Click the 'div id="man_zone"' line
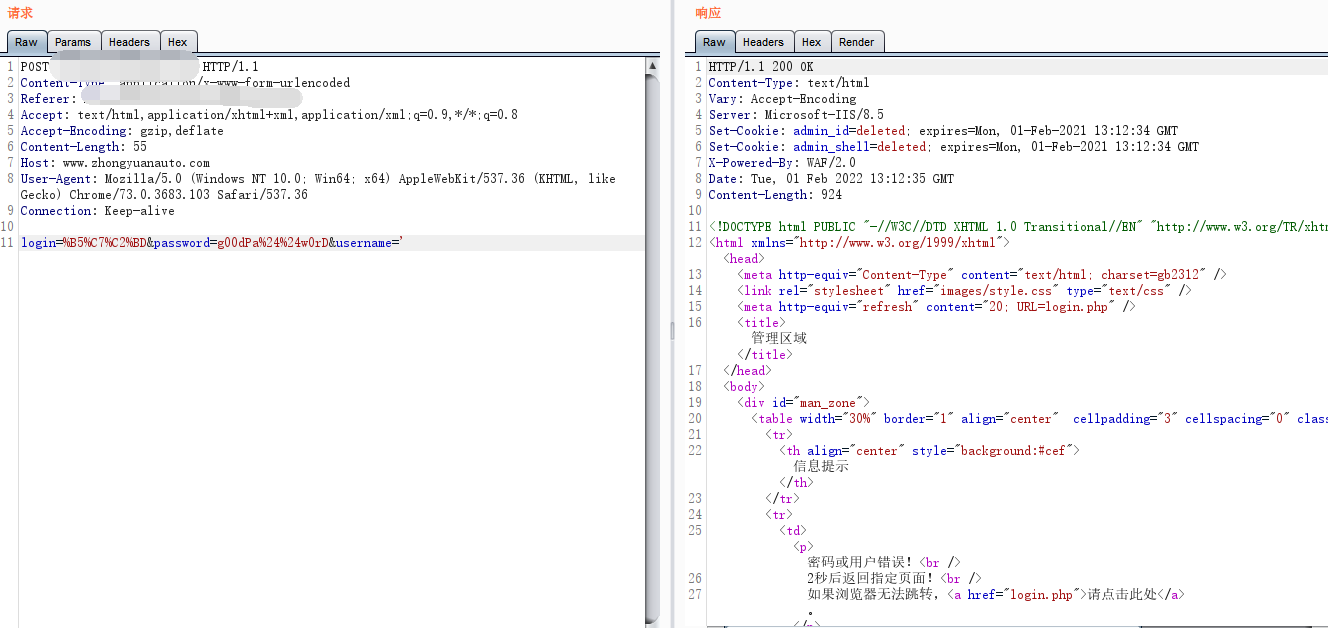Image resolution: width=1328 pixels, height=628 pixels. (x=803, y=403)
